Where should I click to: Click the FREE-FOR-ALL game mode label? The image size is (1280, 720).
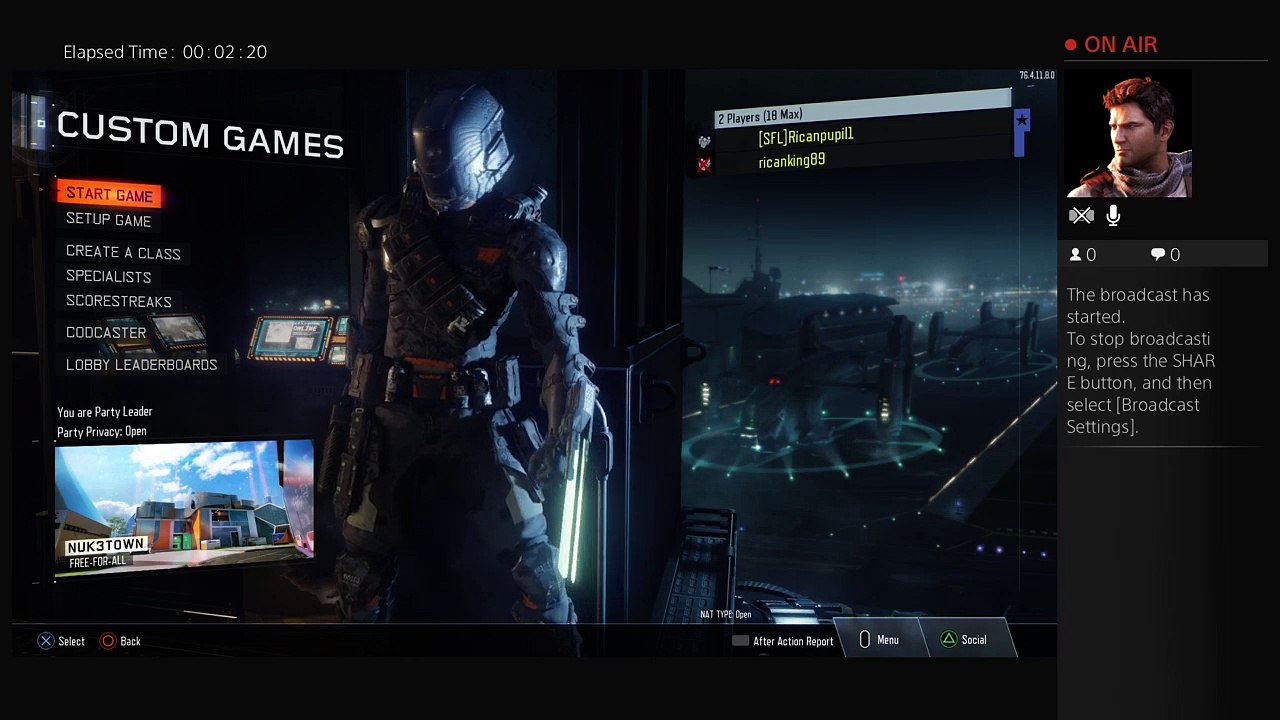(98, 563)
